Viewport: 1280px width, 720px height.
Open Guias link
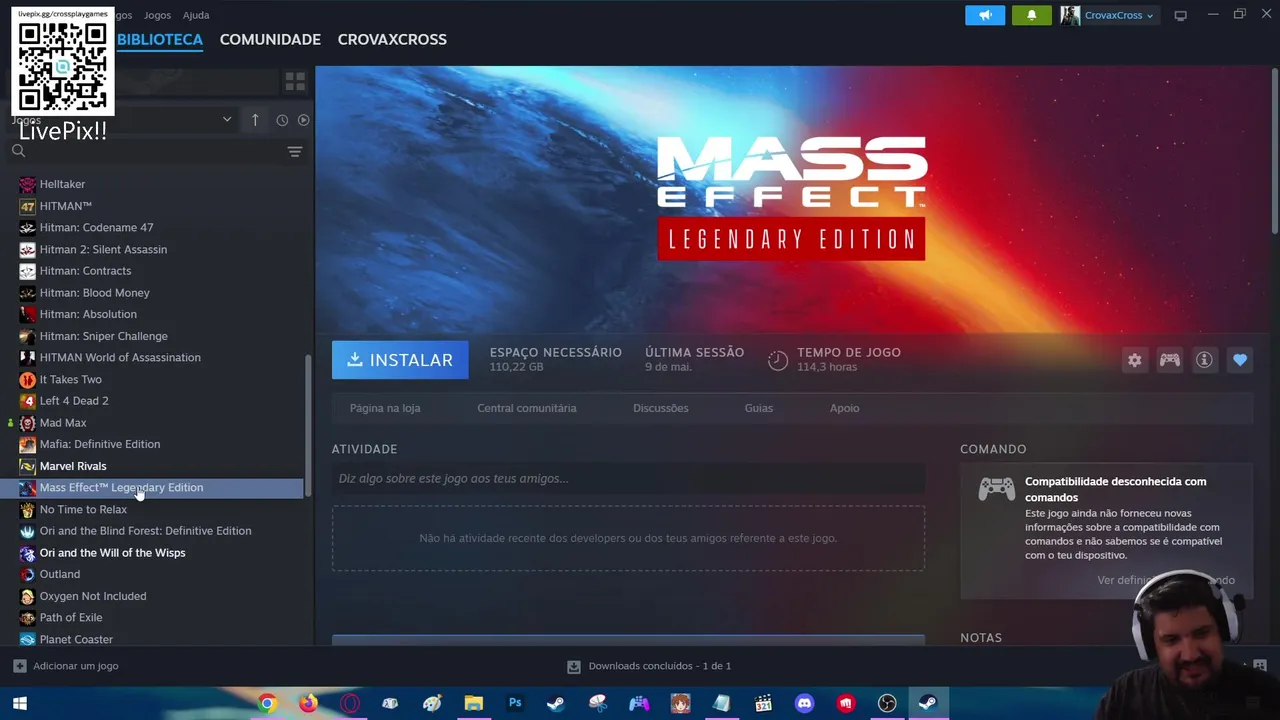759,408
